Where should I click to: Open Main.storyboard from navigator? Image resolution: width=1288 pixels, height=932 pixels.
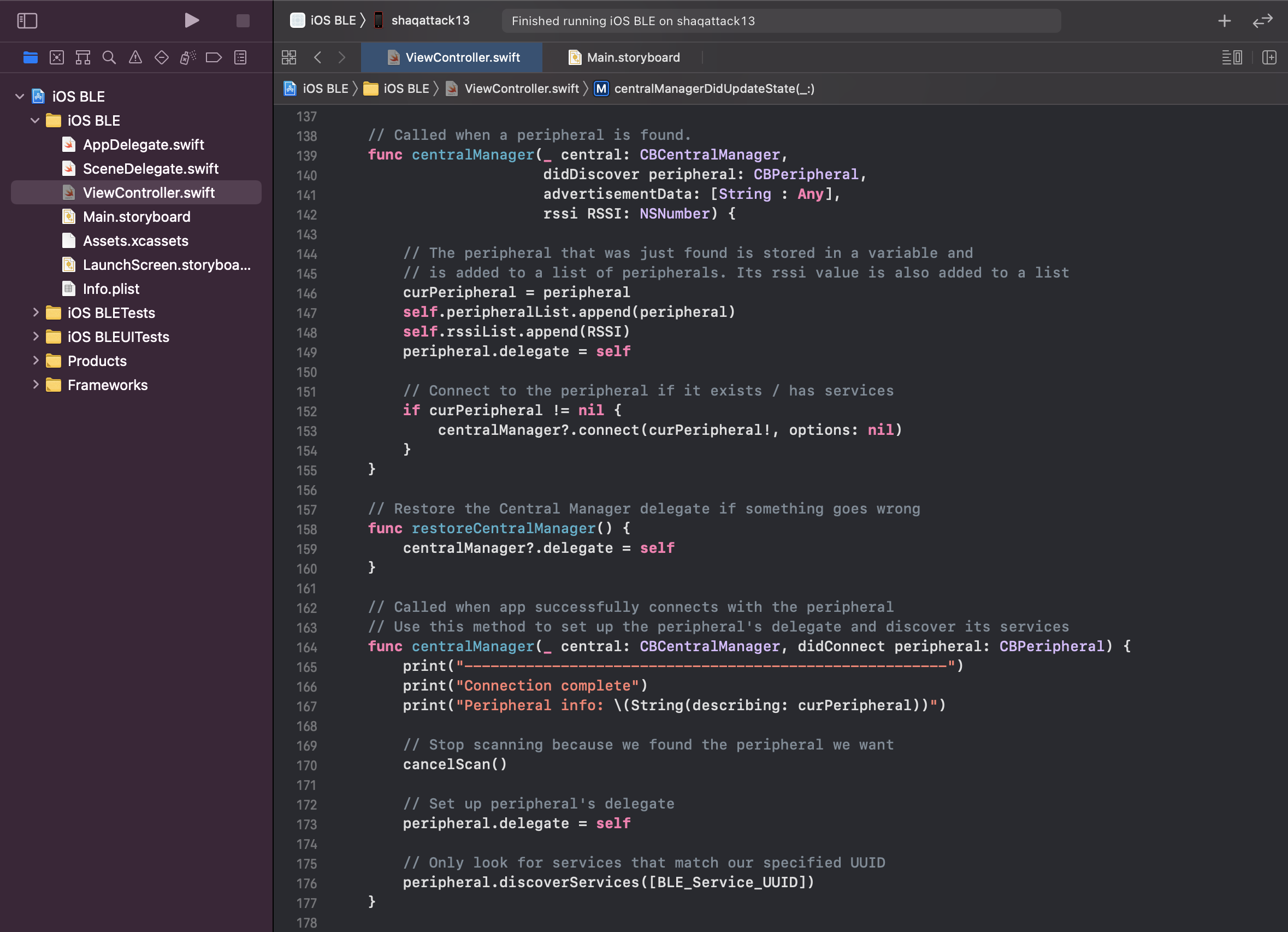tap(137, 217)
